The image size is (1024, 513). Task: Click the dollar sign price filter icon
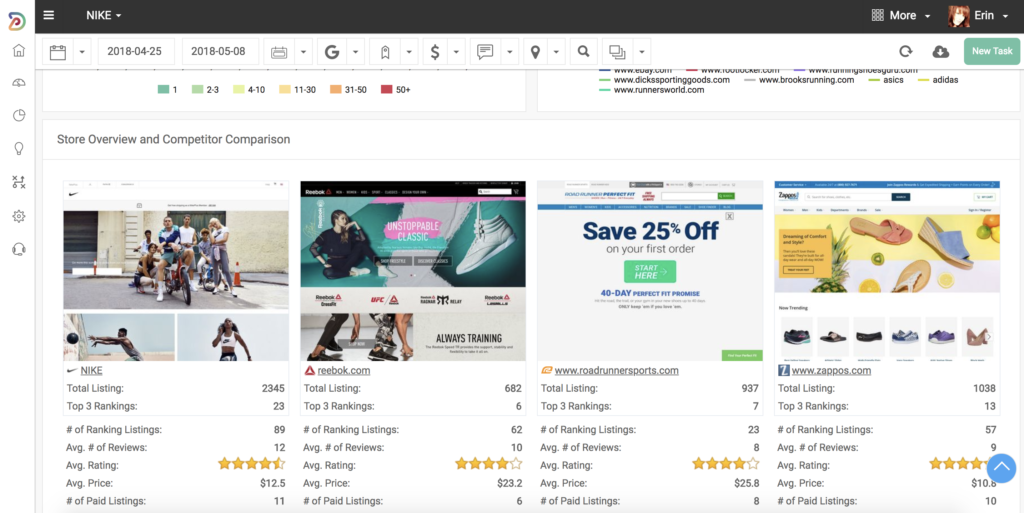tap(435, 52)
